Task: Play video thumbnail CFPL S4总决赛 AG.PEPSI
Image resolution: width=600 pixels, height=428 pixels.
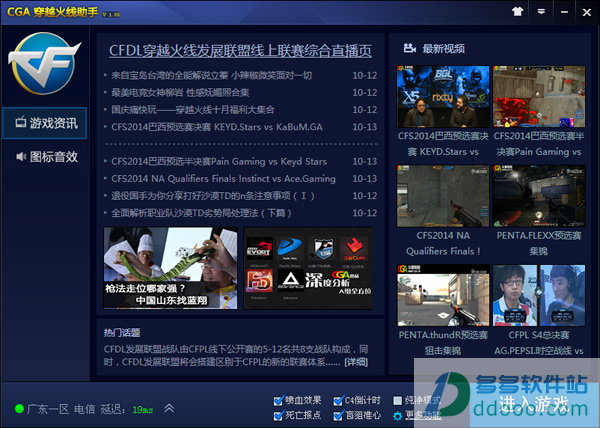Action: pyautogui.click(x=539, y=295)
